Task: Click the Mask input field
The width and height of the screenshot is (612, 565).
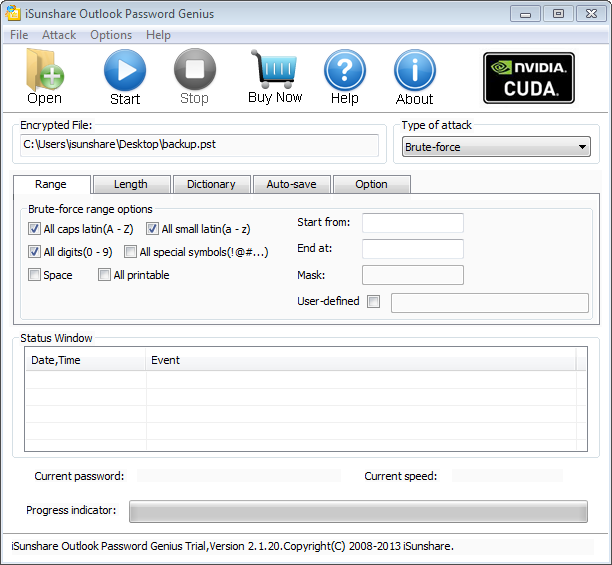Action: (413, 275)
